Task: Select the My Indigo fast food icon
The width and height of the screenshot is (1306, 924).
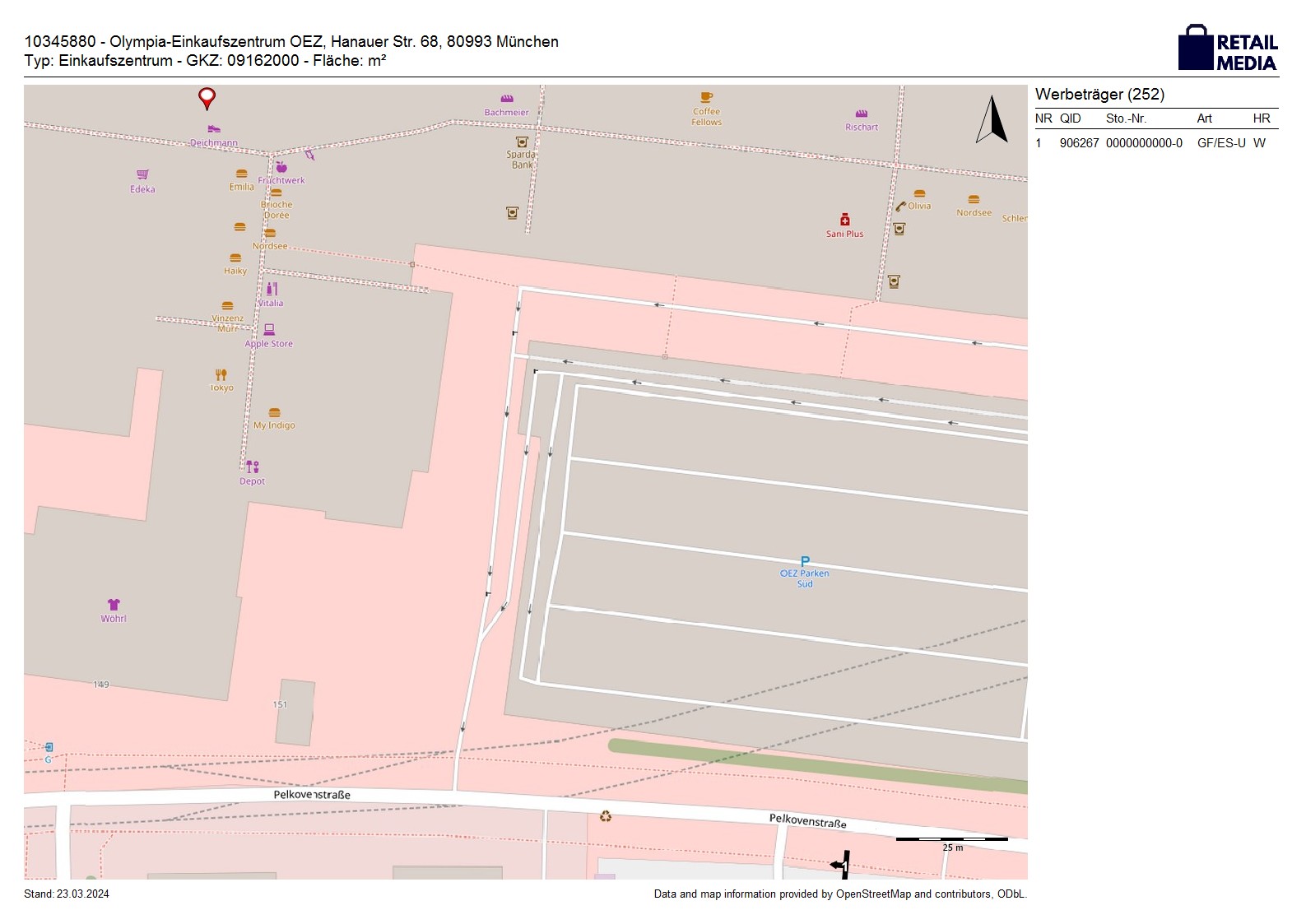Action: pyautogui.click(x=274, y=412)
